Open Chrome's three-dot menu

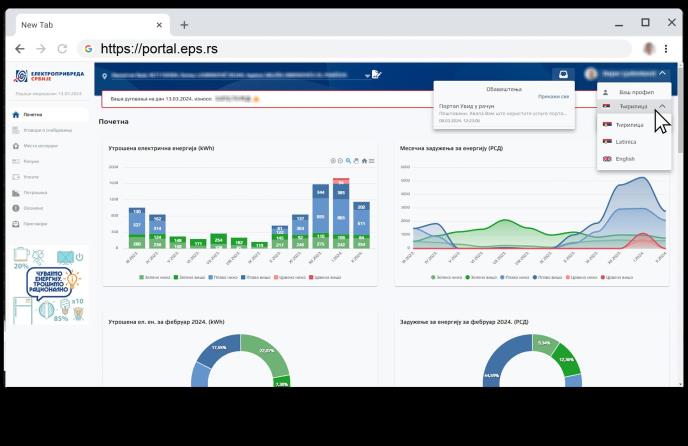click(x=666, y=48)
